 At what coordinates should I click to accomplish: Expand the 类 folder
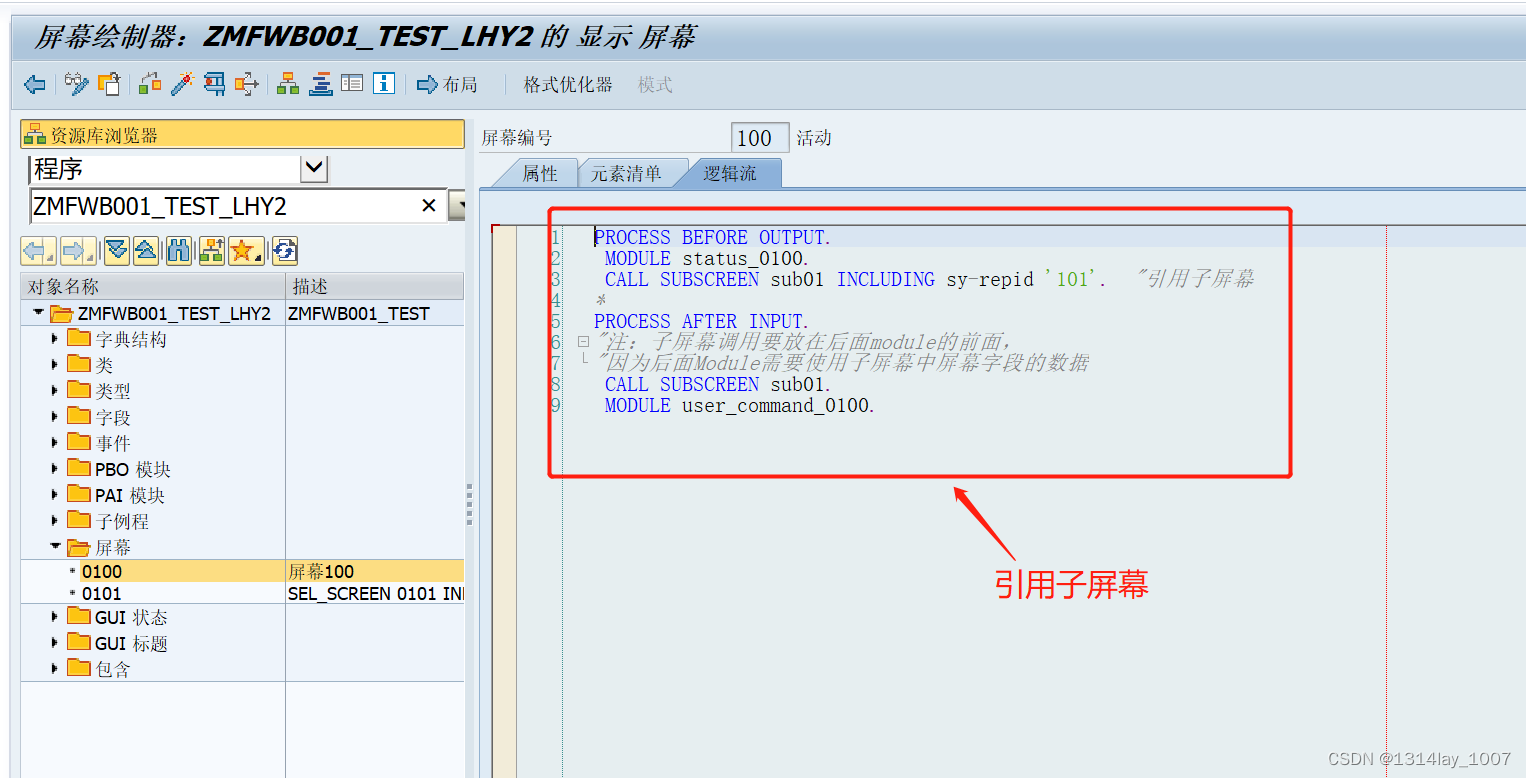55,365
